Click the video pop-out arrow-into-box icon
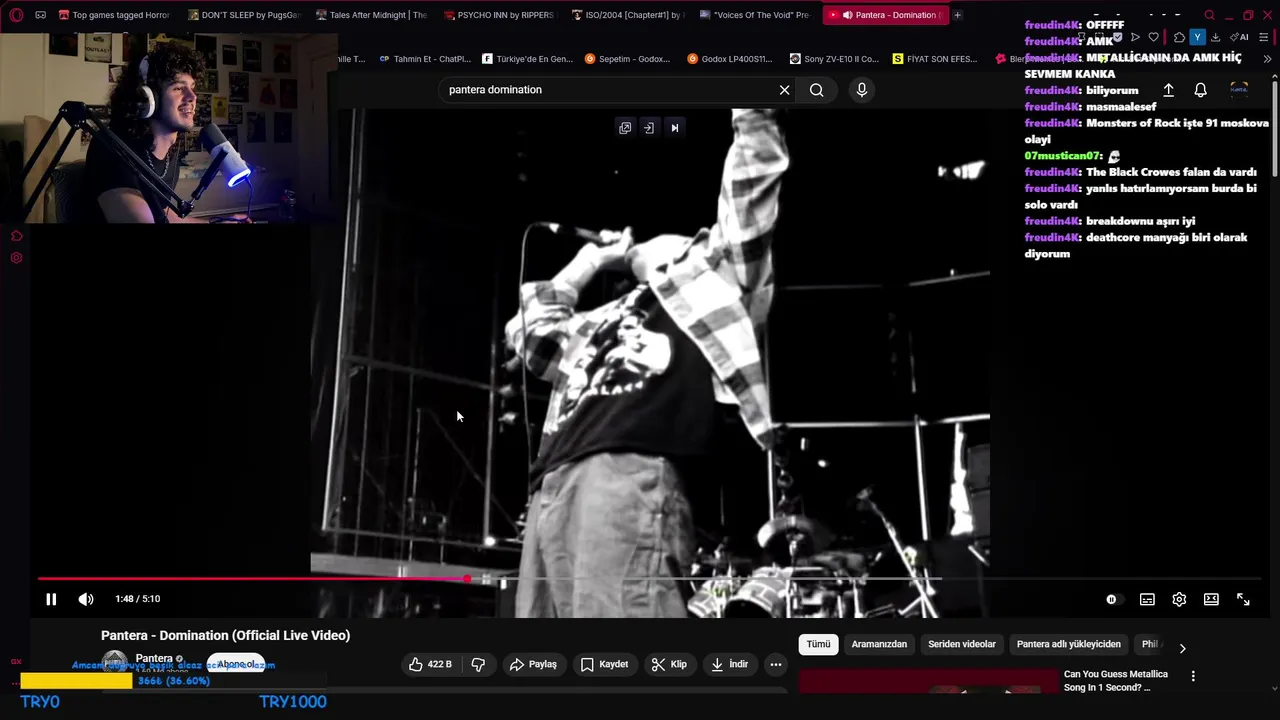This screenshot has height=720, width=1280. (x=649, y=128)
